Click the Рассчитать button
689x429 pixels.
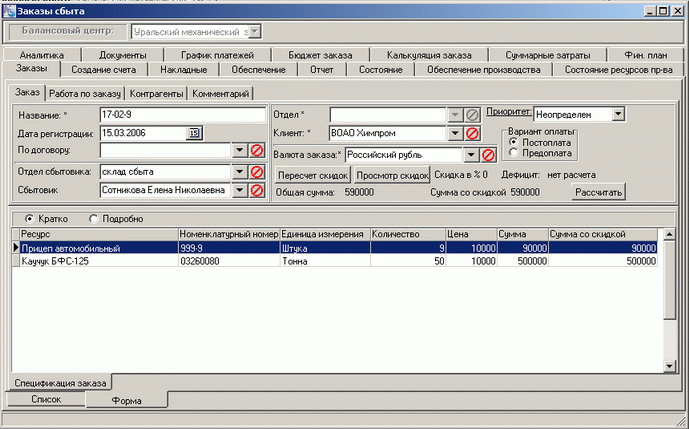tap(598, 192)
